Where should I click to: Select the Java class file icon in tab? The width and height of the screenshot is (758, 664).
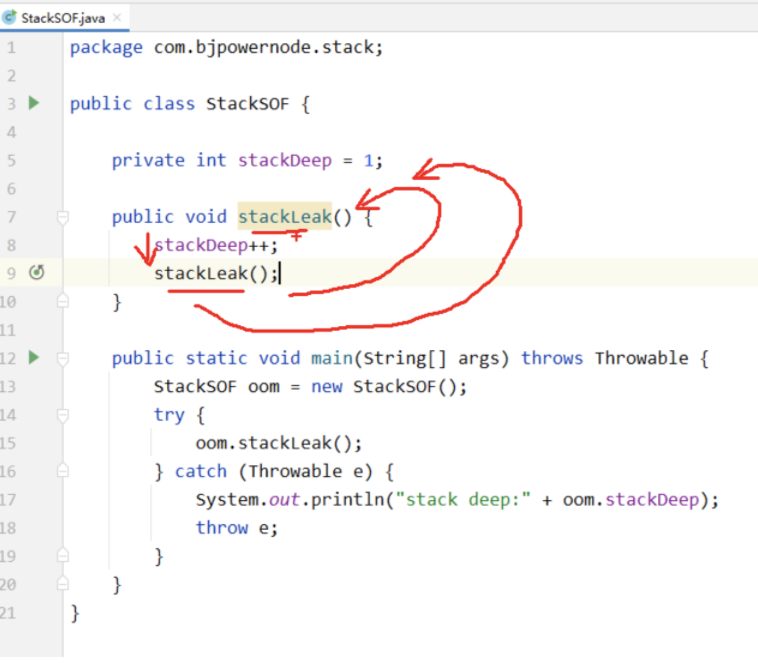click(x=9, y=17)
